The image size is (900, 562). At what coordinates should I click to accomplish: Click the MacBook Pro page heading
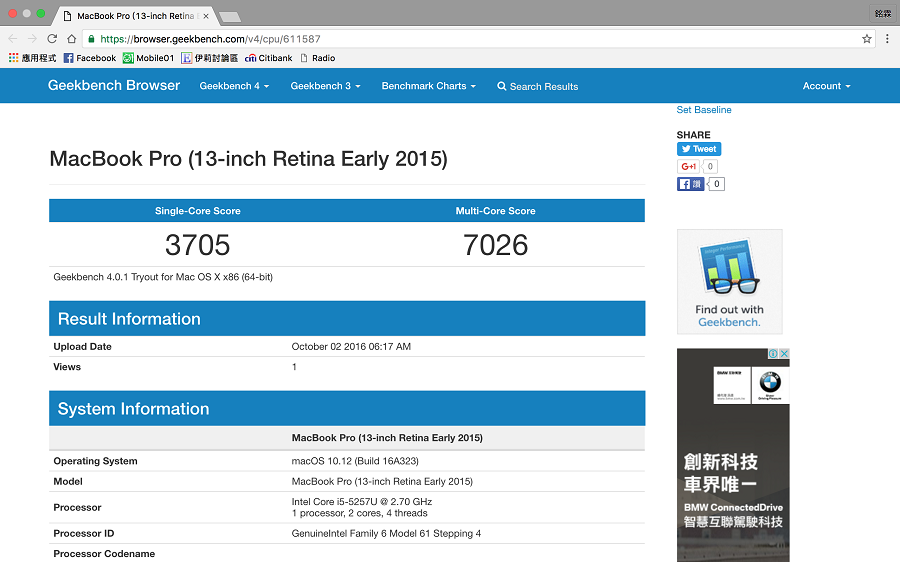coord(249,159)
